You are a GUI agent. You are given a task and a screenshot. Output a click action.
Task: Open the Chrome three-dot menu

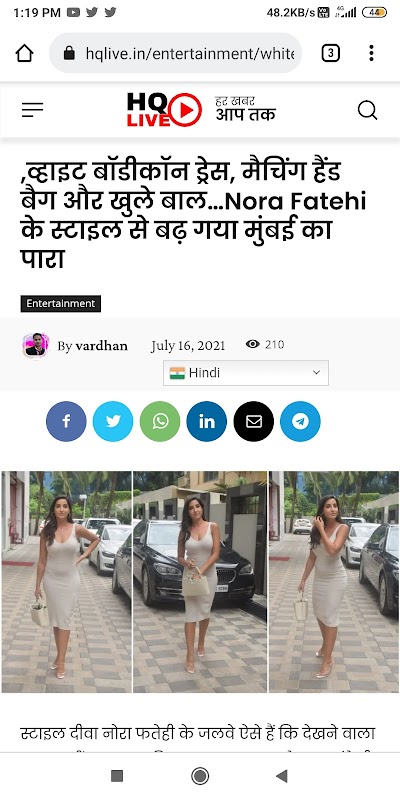[x=371, y=53]
